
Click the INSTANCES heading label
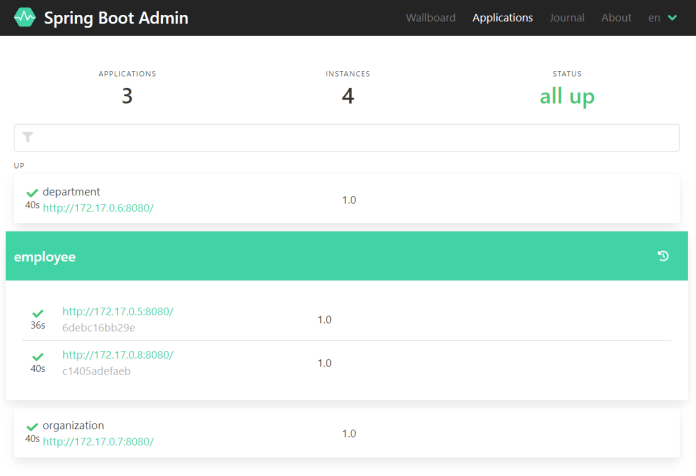(348, 74)
